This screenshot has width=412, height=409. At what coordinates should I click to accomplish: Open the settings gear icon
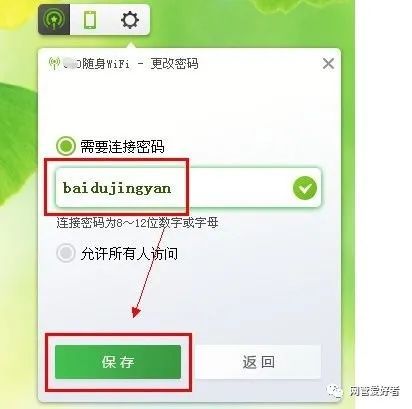(130, 20)
